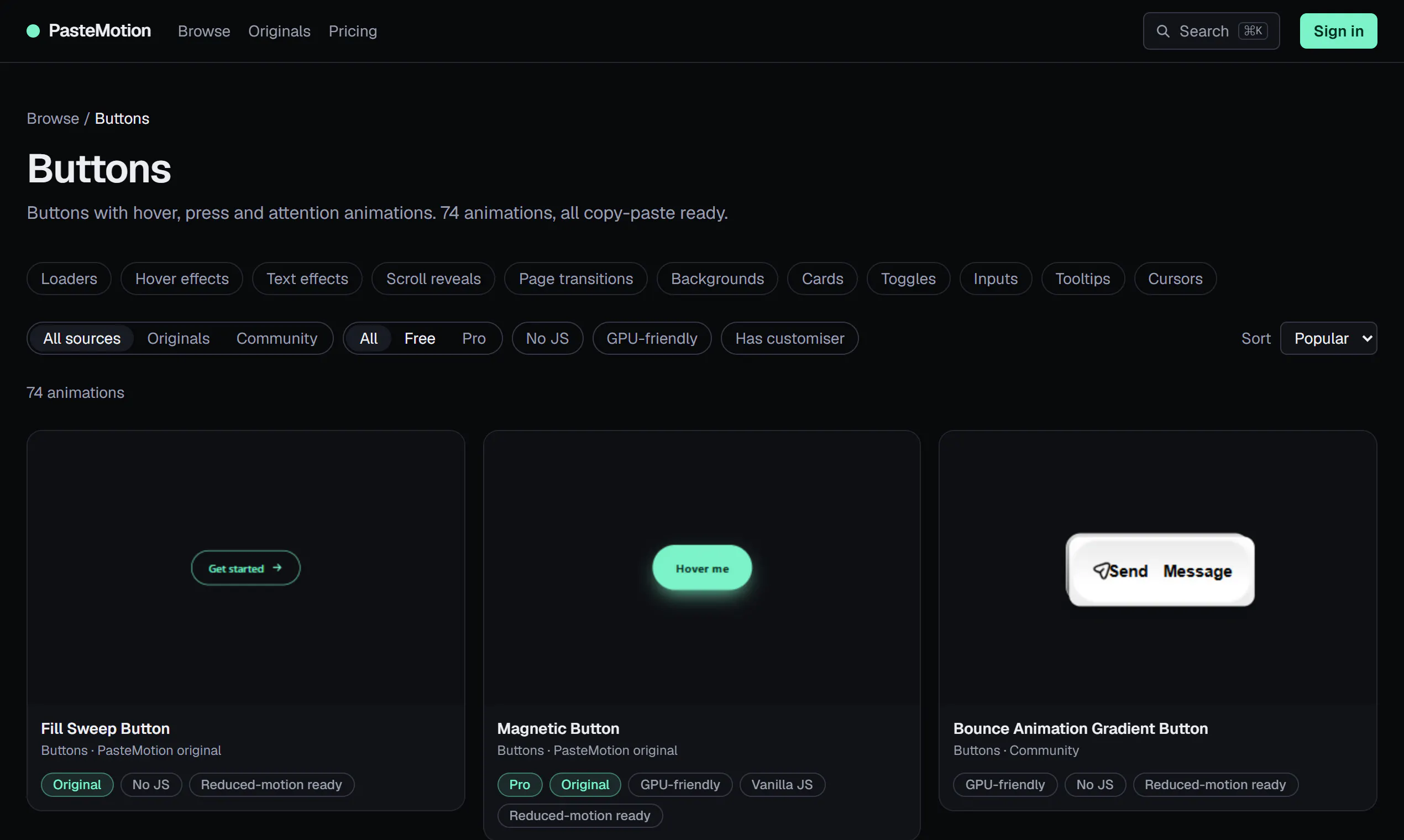Click the search magnifier icon
1404x840 pixels.
pyautogui.click(x=1163, y=31)
